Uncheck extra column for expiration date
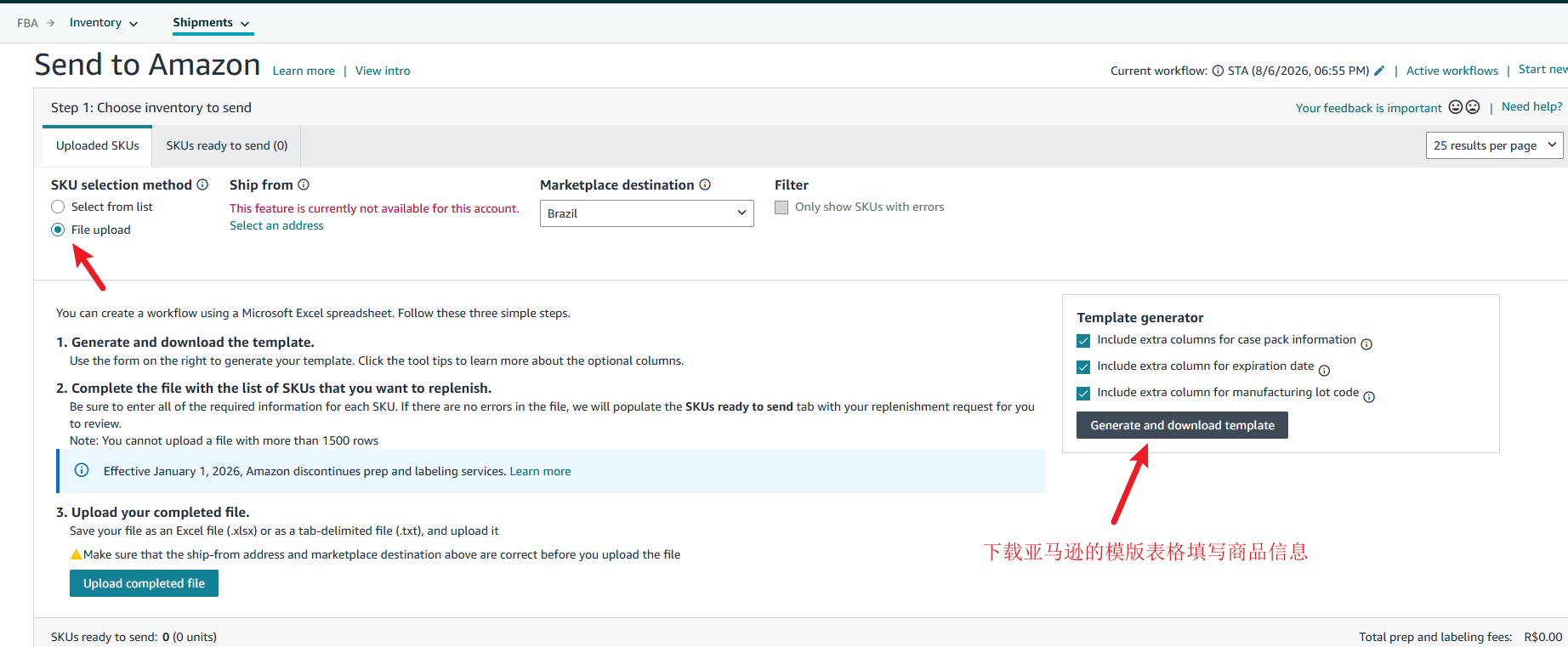The image size is (1568, 647). tap(1083, 367)
